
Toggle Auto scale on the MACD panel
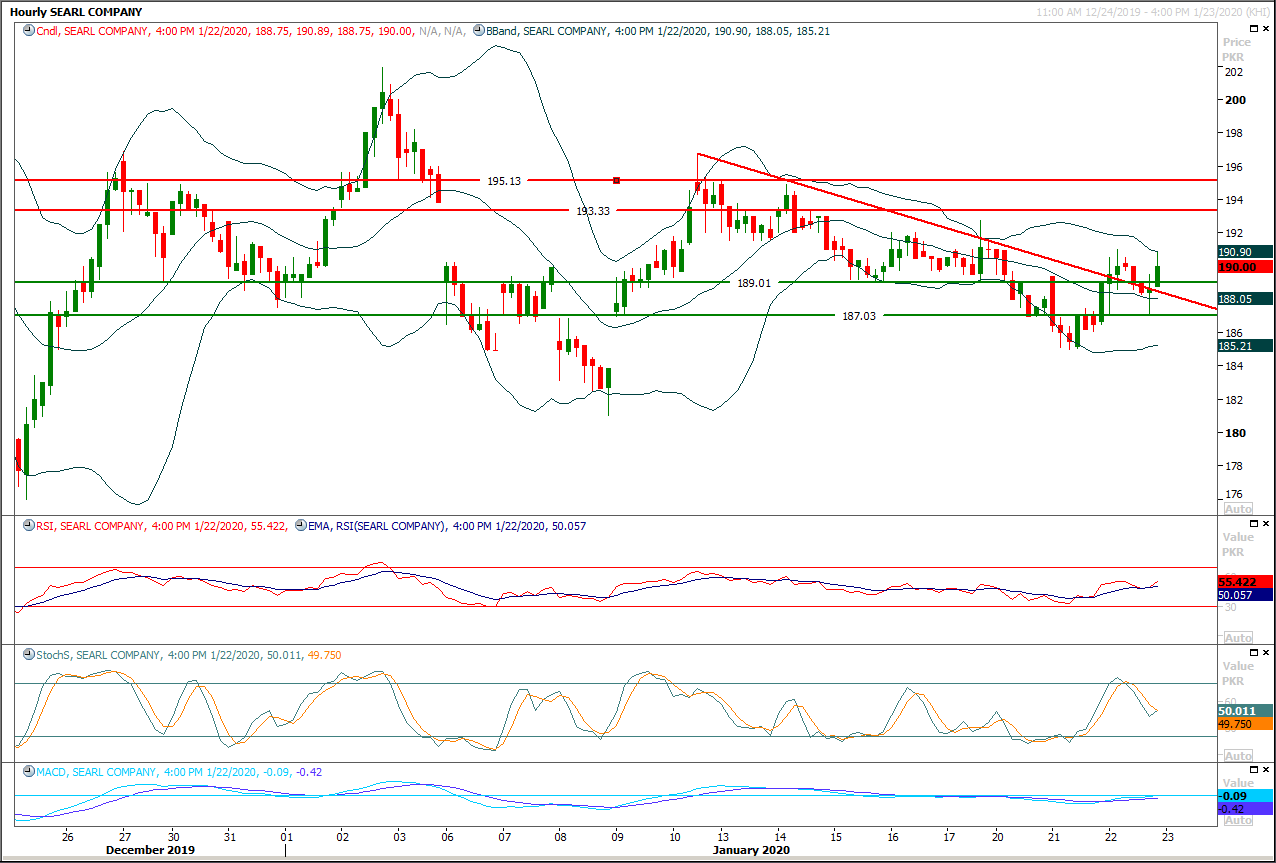click(1237, 820)
